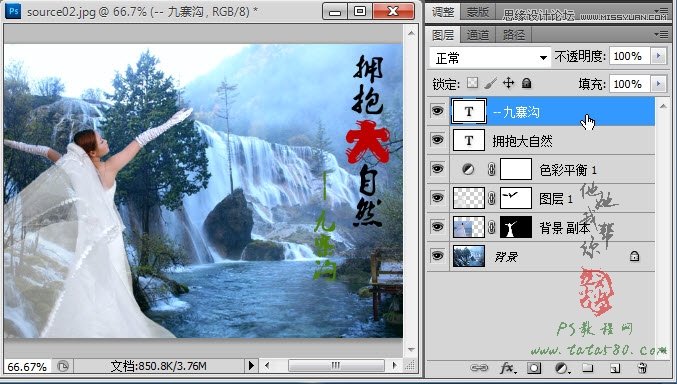This screenshot has height=384, width=677.
Task: Click the link layers icon in Layers panel
Action: [478, 368]
